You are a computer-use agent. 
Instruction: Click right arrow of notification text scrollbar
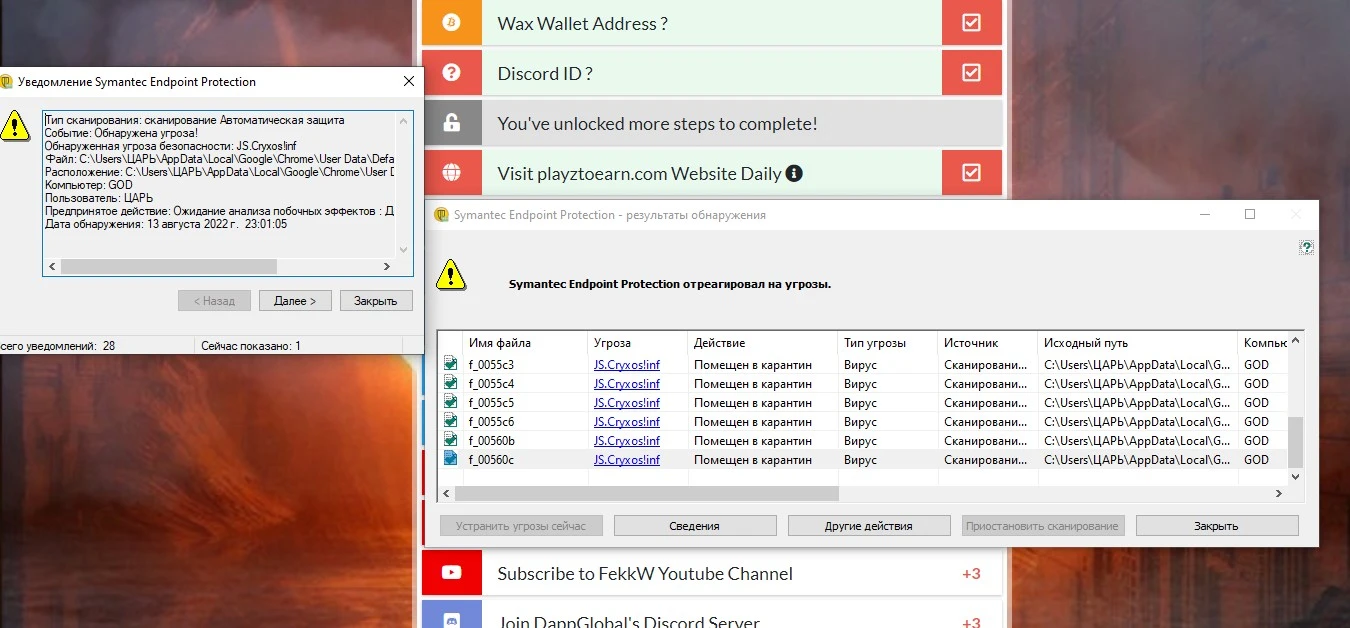pos(387,267)
